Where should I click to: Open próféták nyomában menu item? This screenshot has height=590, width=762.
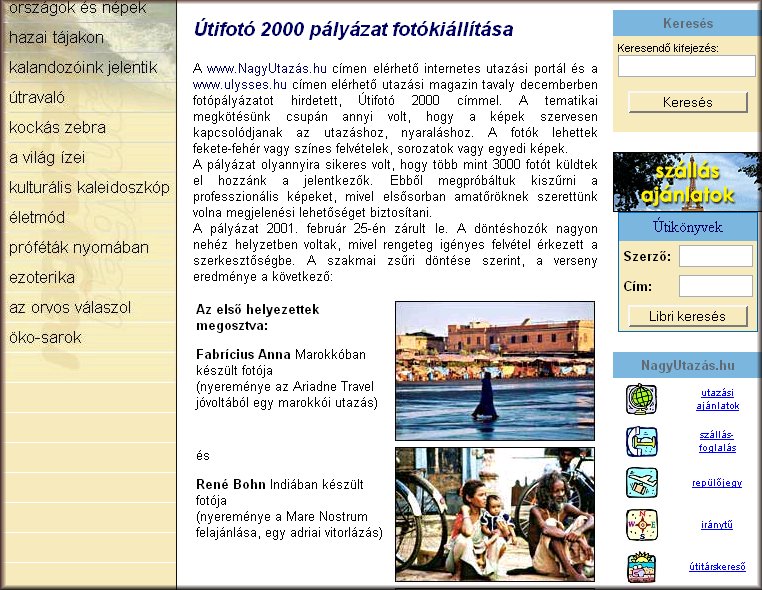coord(79,247)
